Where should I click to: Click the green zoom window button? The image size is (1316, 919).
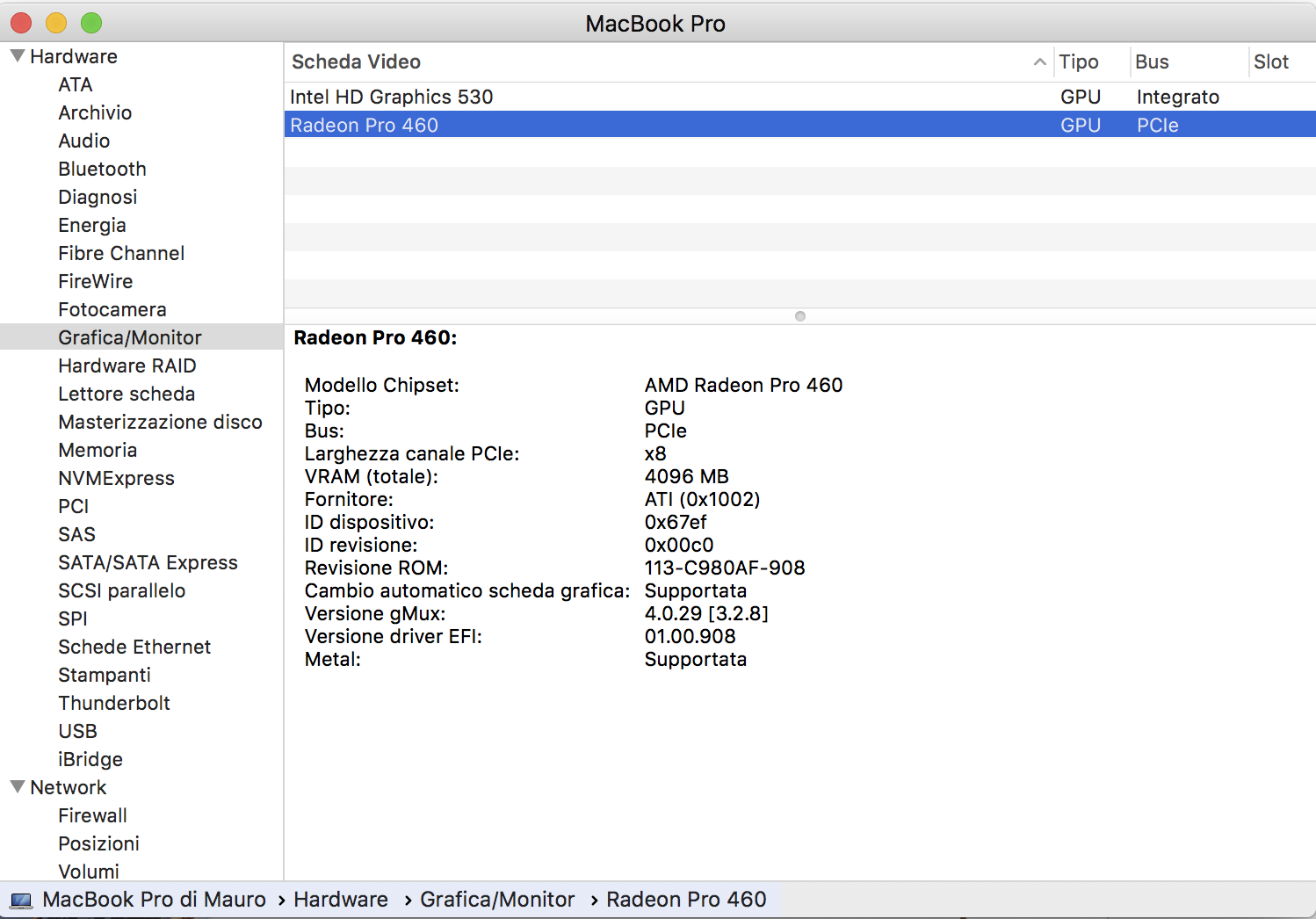[91, 23]
